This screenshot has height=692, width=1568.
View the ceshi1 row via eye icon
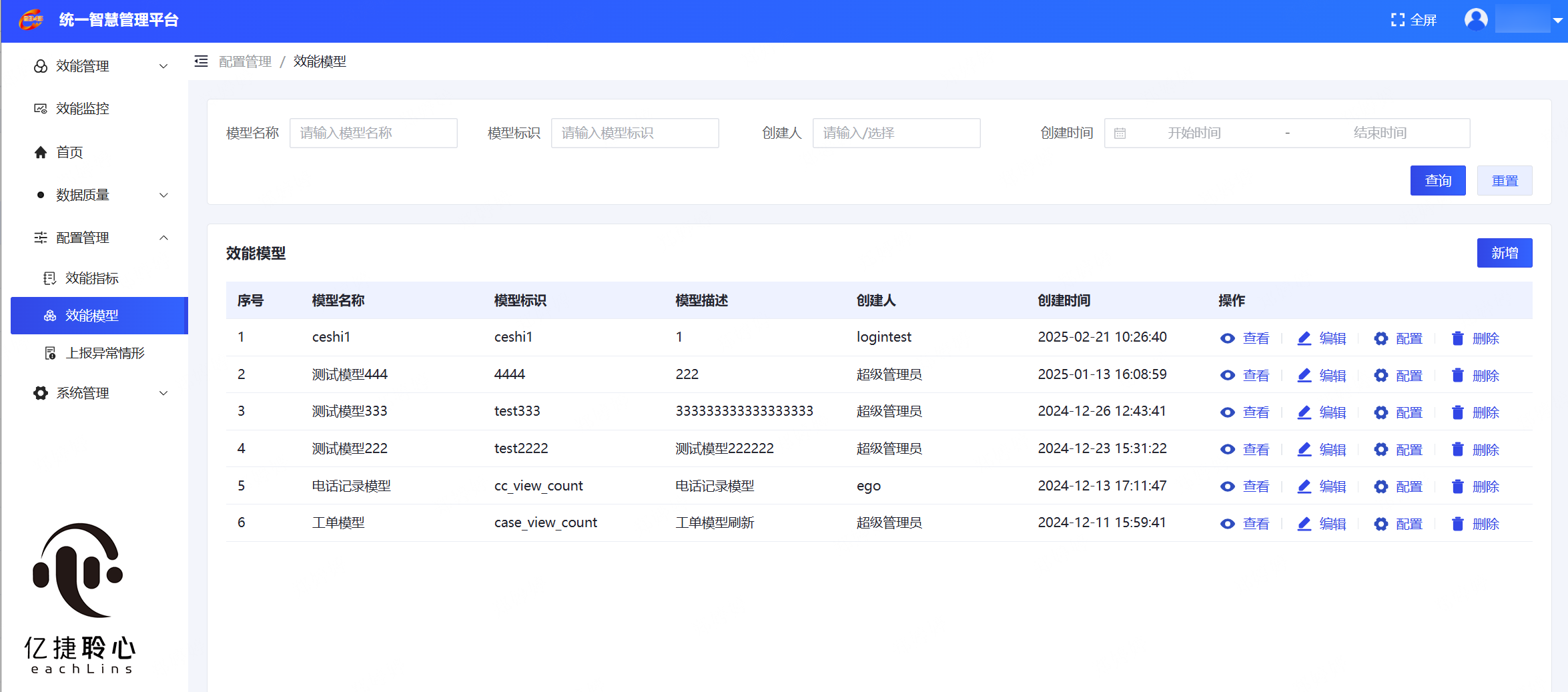click(1227, 338)
